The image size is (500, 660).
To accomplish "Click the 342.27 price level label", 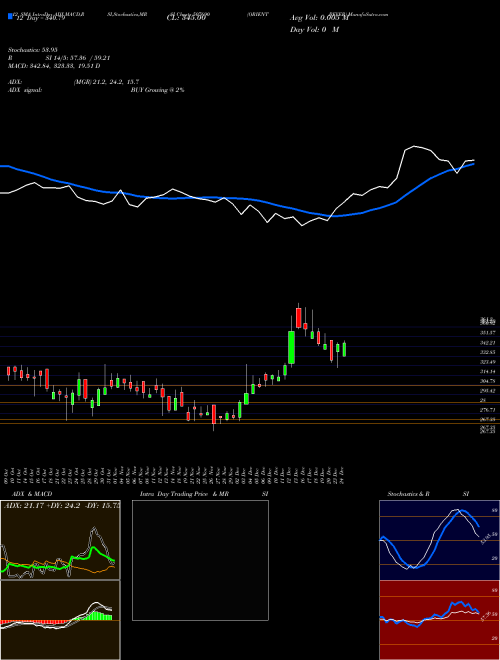I will click(489, 343).
